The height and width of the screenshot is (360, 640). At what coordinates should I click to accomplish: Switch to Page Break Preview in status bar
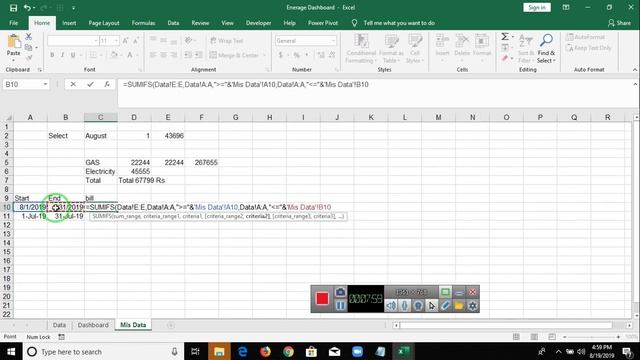(x=552, y=337)
